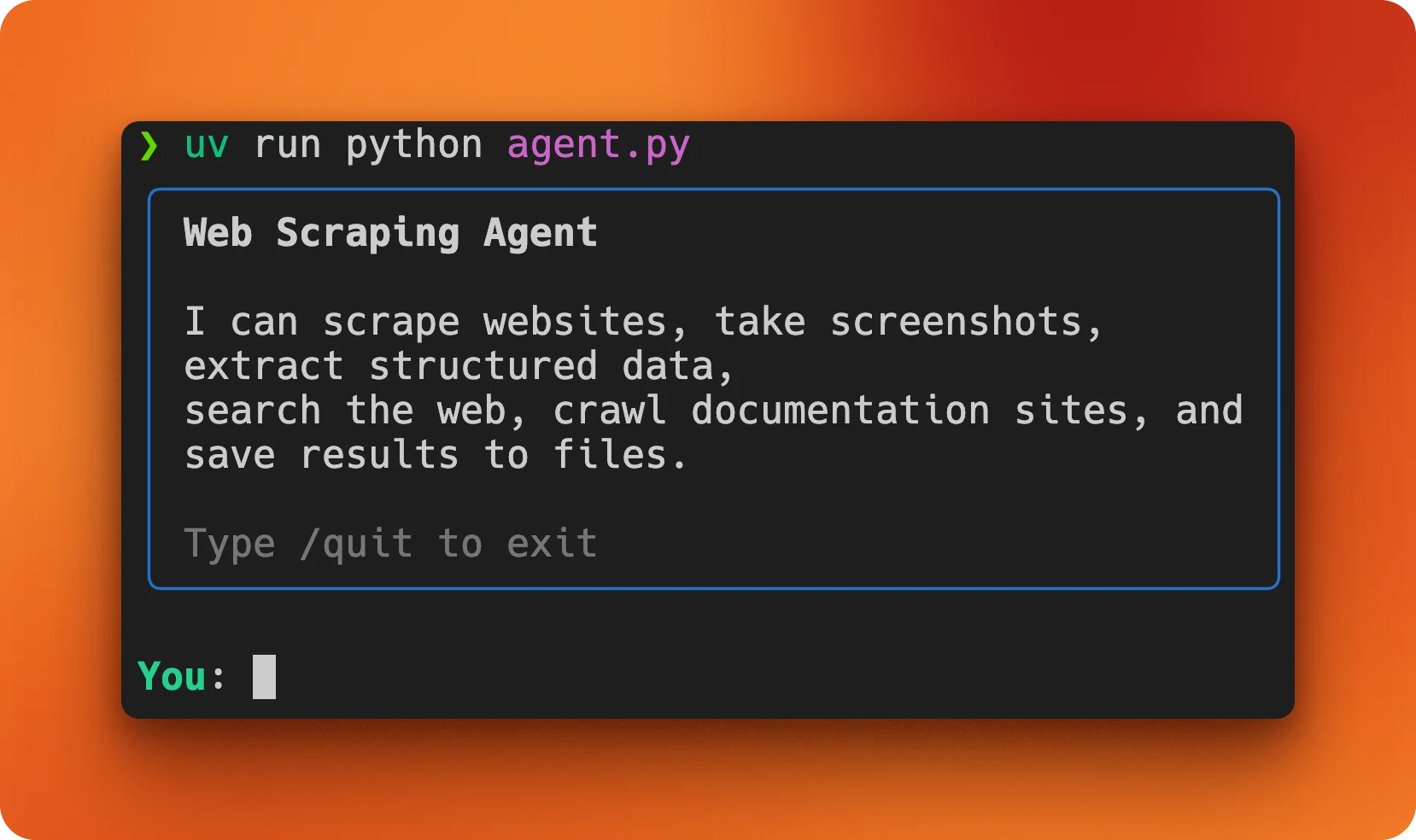1416x840 pixels.
Task: Click the "search the web," text
Action: click(x=355, y=411)
